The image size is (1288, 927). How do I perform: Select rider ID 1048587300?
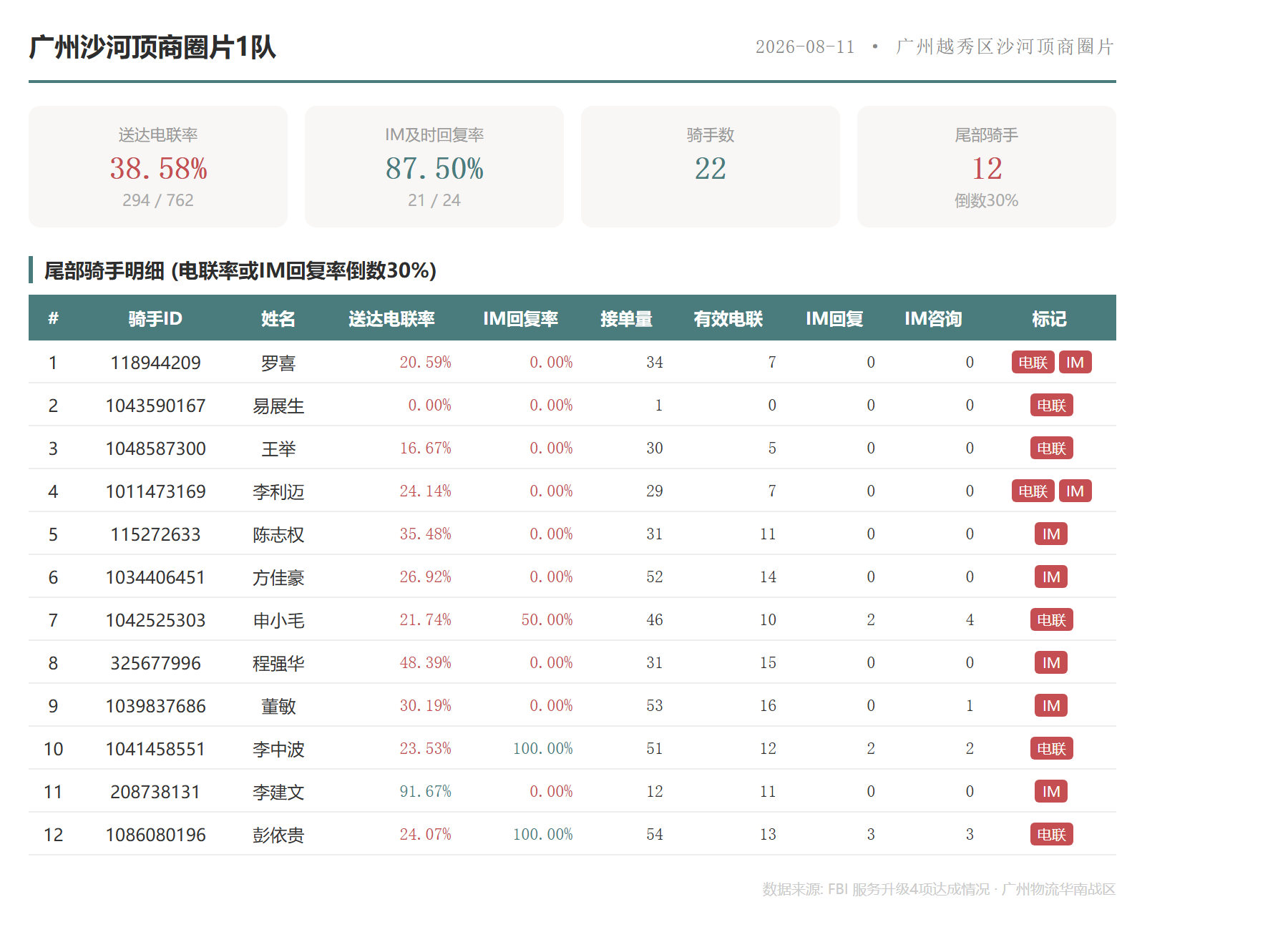(x=155, y=448)
